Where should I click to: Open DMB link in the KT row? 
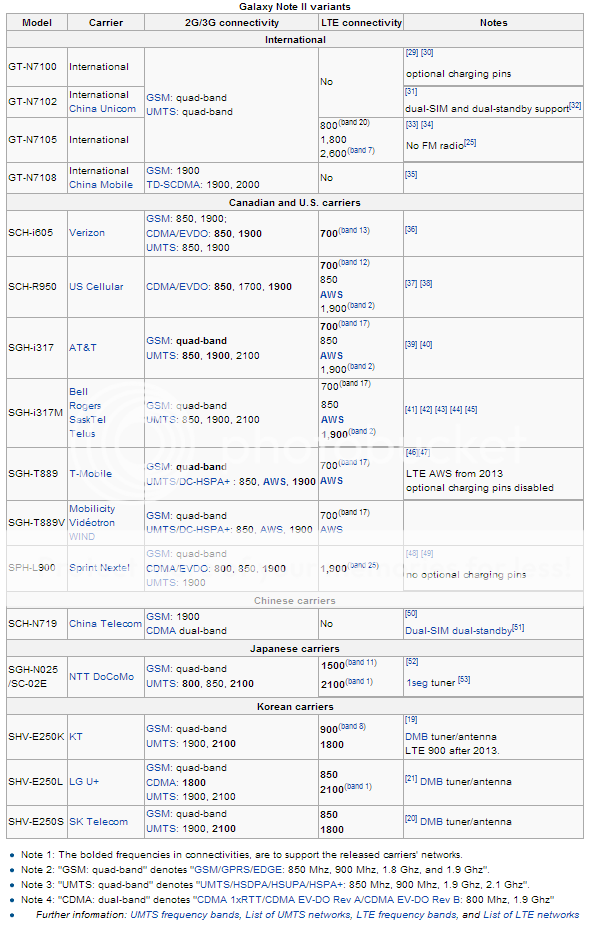pos(417,737)
